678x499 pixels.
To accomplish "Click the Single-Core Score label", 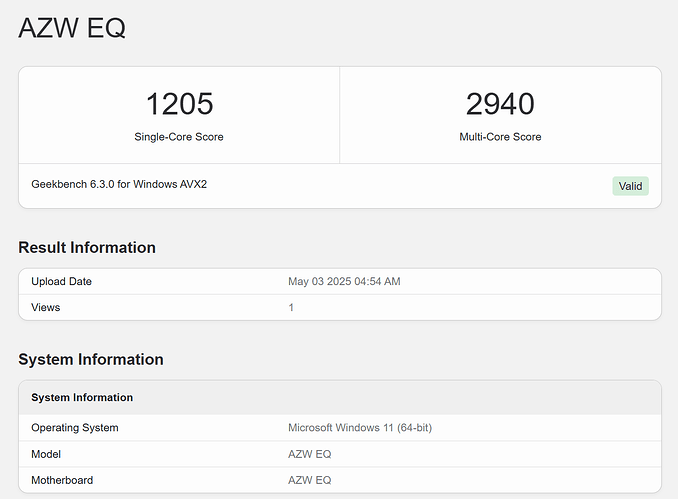I will (x=179, y=137).
